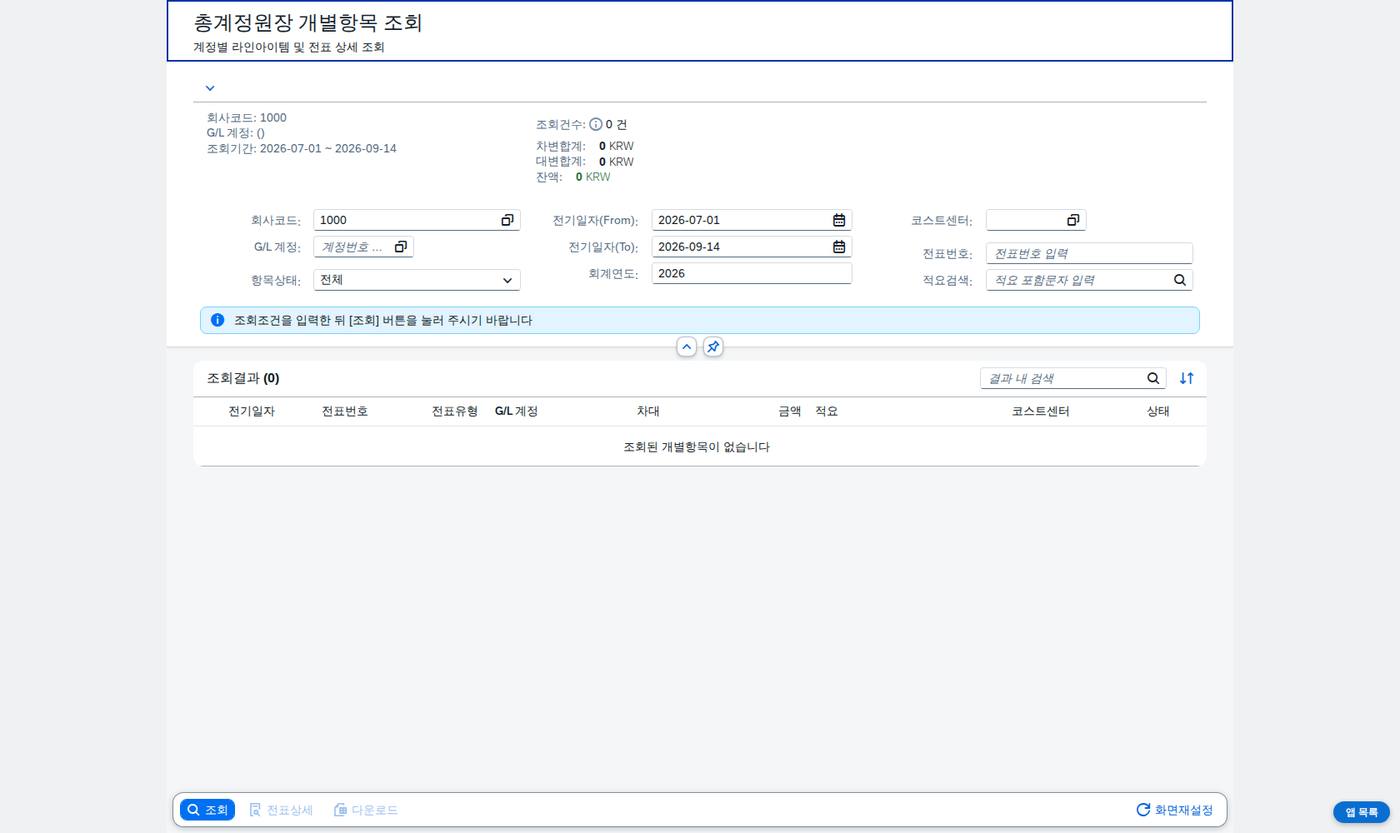Focus the 전표번호 입력 field

coord(1089,253)
